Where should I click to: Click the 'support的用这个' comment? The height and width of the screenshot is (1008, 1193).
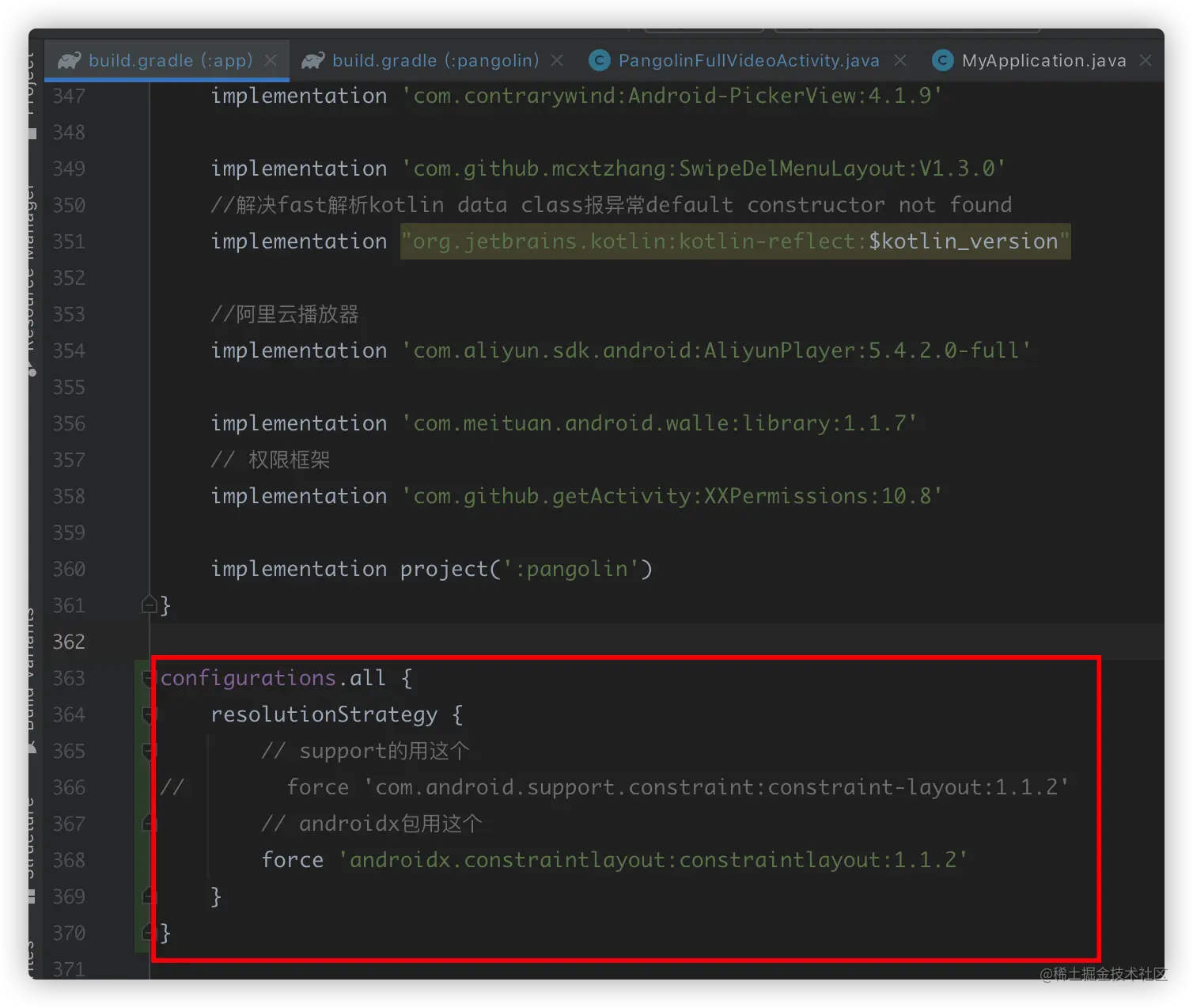click(x=365, y=751)
